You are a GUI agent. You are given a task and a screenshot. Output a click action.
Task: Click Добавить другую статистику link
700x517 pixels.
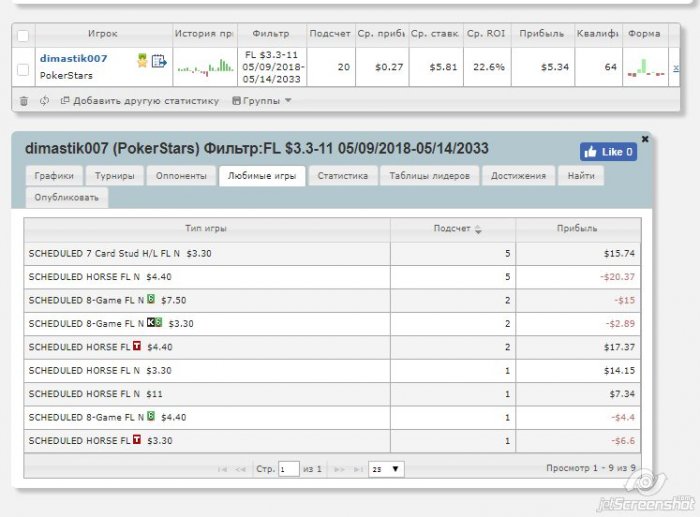pyautogui.click(x=140, y=101)
